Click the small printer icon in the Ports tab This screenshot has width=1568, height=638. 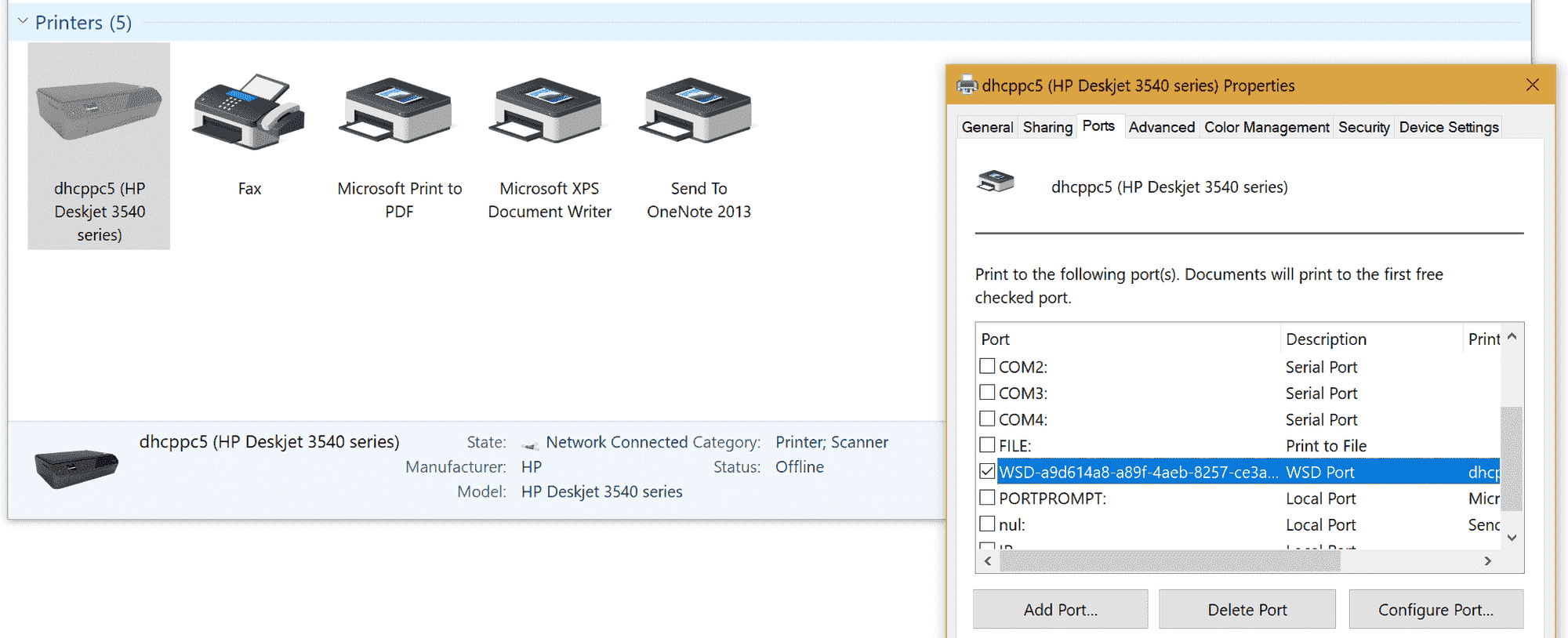(996, 182)
